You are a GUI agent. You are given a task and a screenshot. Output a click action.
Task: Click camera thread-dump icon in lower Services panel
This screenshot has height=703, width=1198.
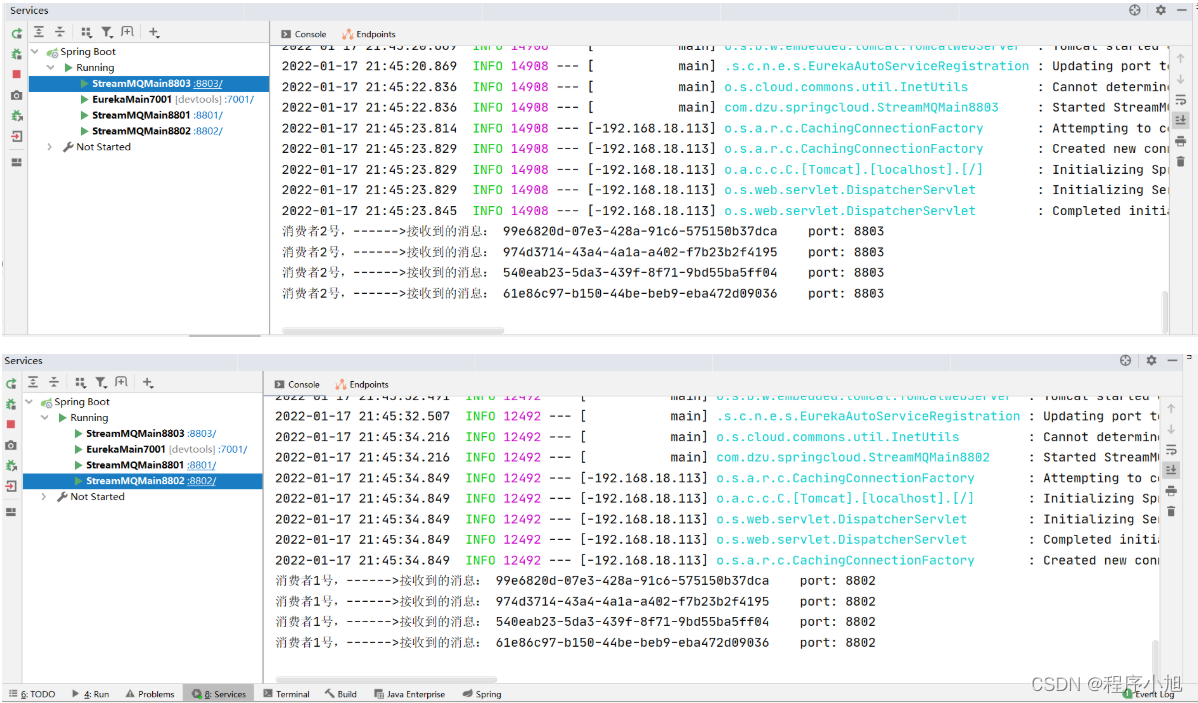(11, 445)
